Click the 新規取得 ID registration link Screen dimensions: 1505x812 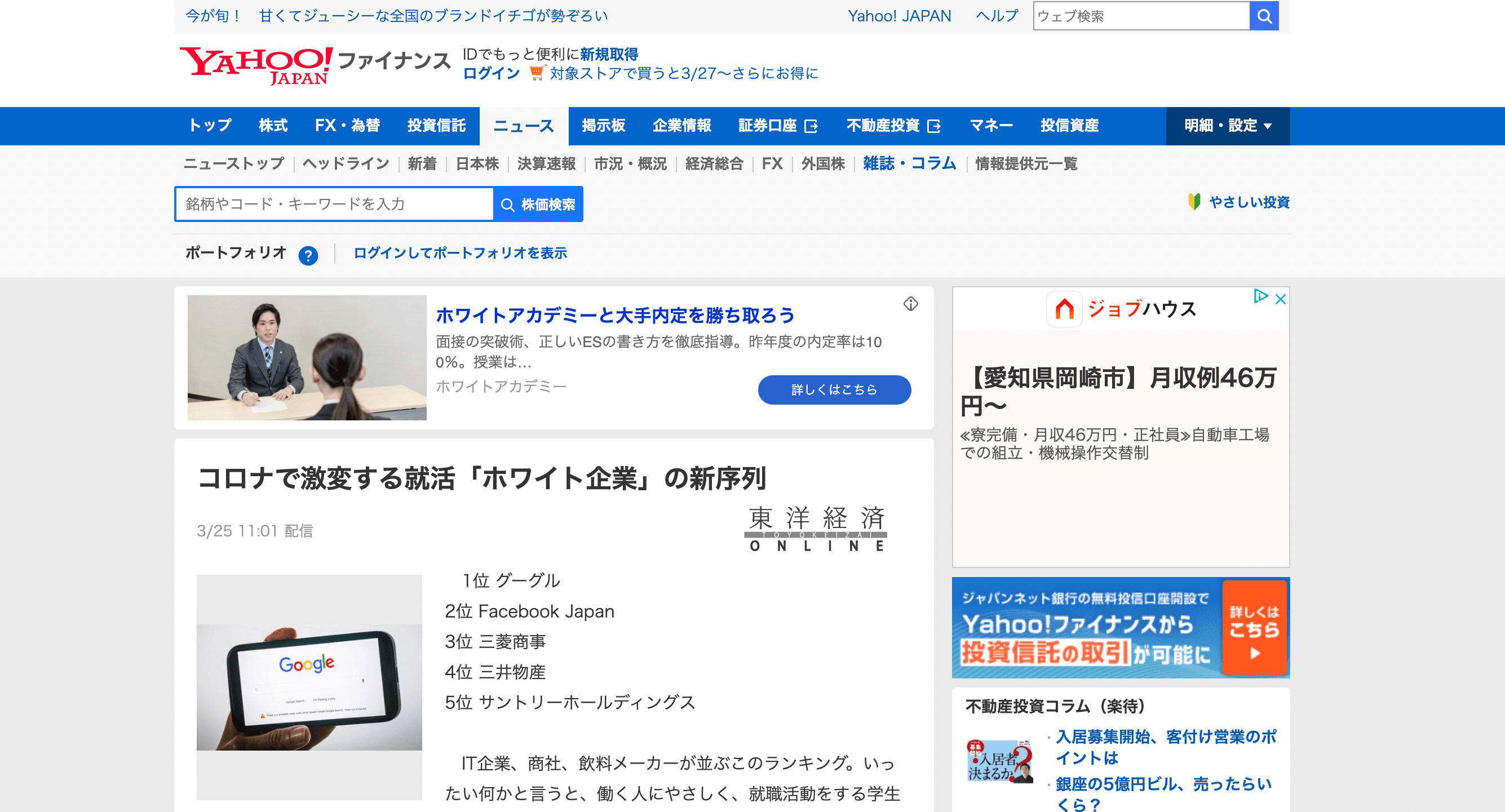point(609,54)
